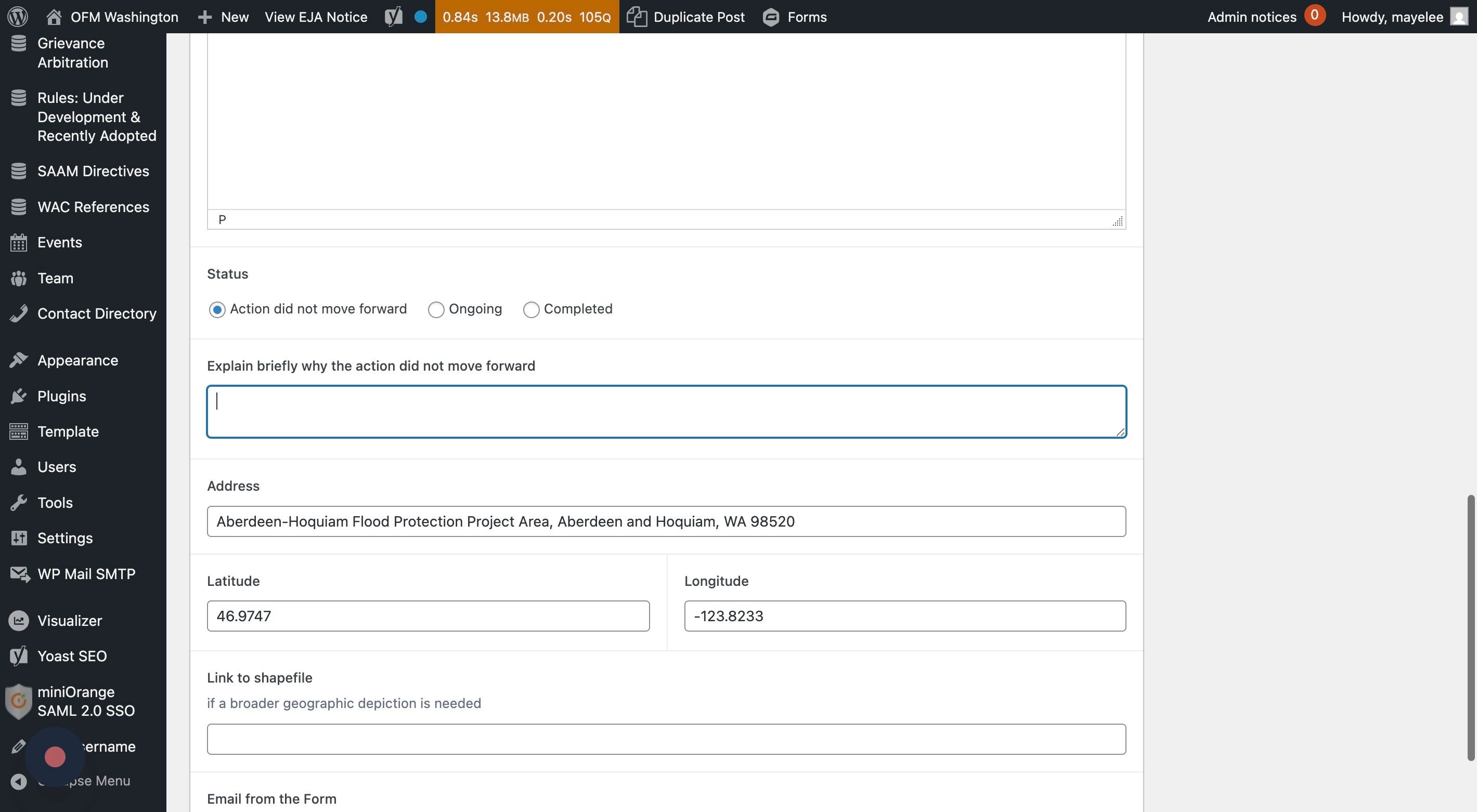The width and height of the screenshot is (1477, 812).
Task: Click the Yoast SEO icon in admin bar
Action: (x=393, y=17)
